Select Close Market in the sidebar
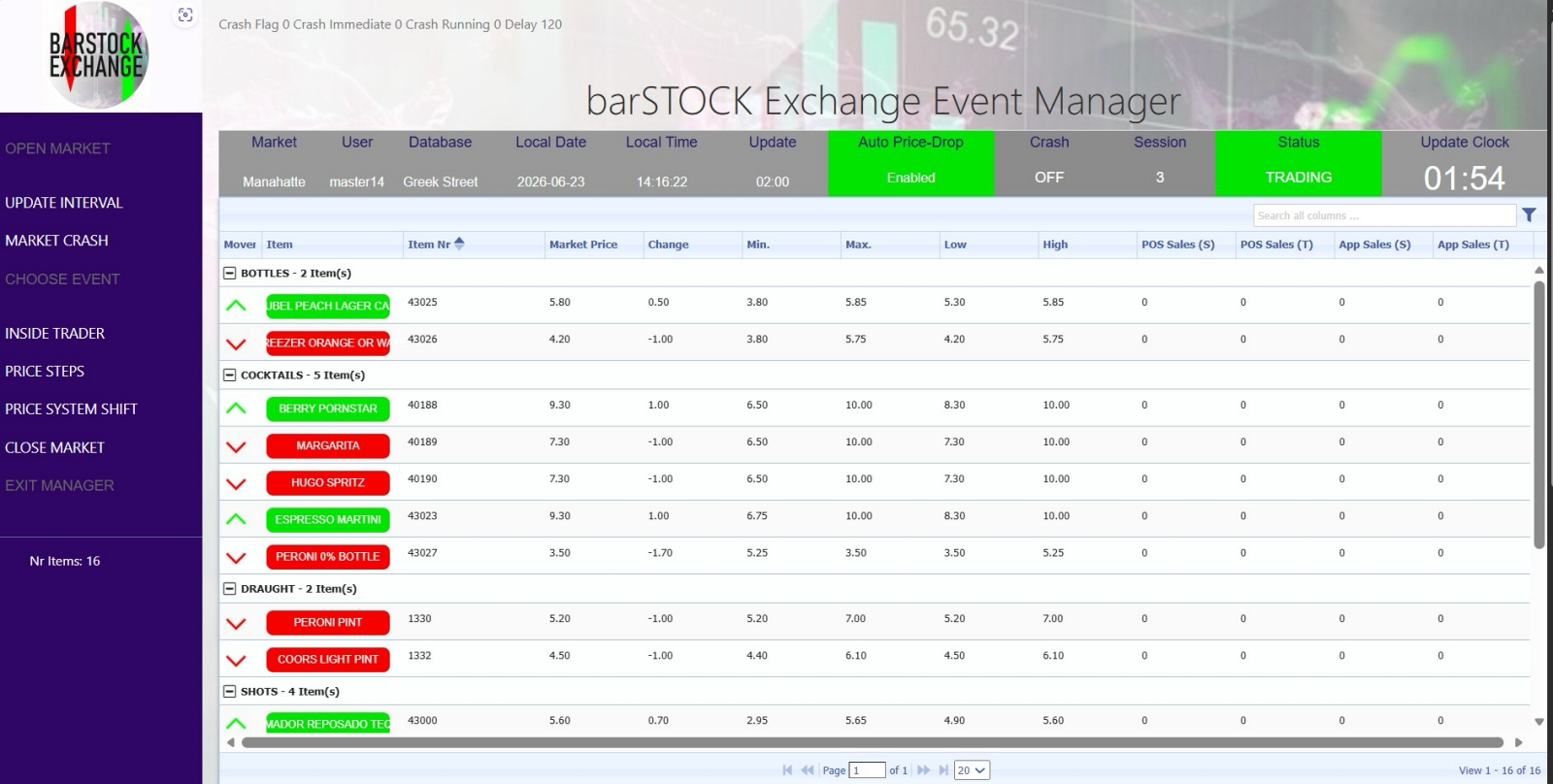1553x784 pixels. [x=54, y=448]
